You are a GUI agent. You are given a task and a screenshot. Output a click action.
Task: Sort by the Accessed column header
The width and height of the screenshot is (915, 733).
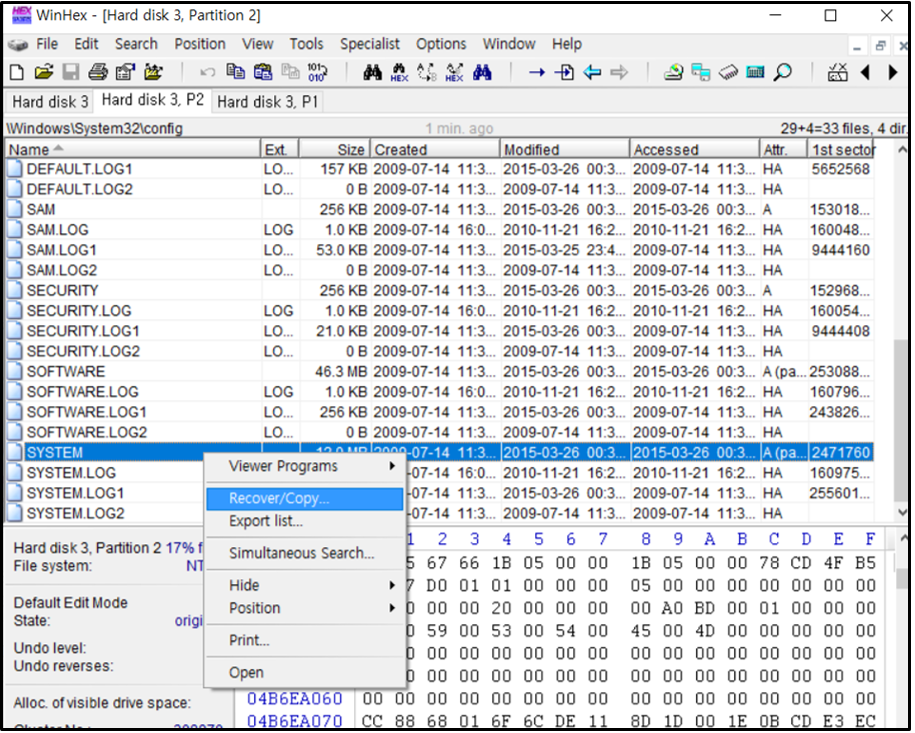click(694, 150)
